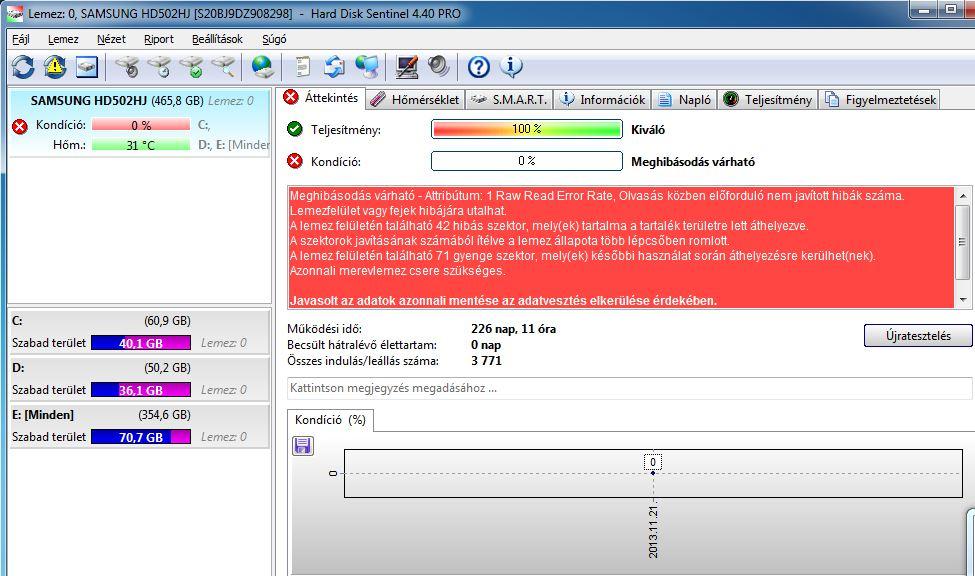Screen dimensions: 975x576
Task: Click the Kondíció 0 % bar in overview
Action: point(527,160)
